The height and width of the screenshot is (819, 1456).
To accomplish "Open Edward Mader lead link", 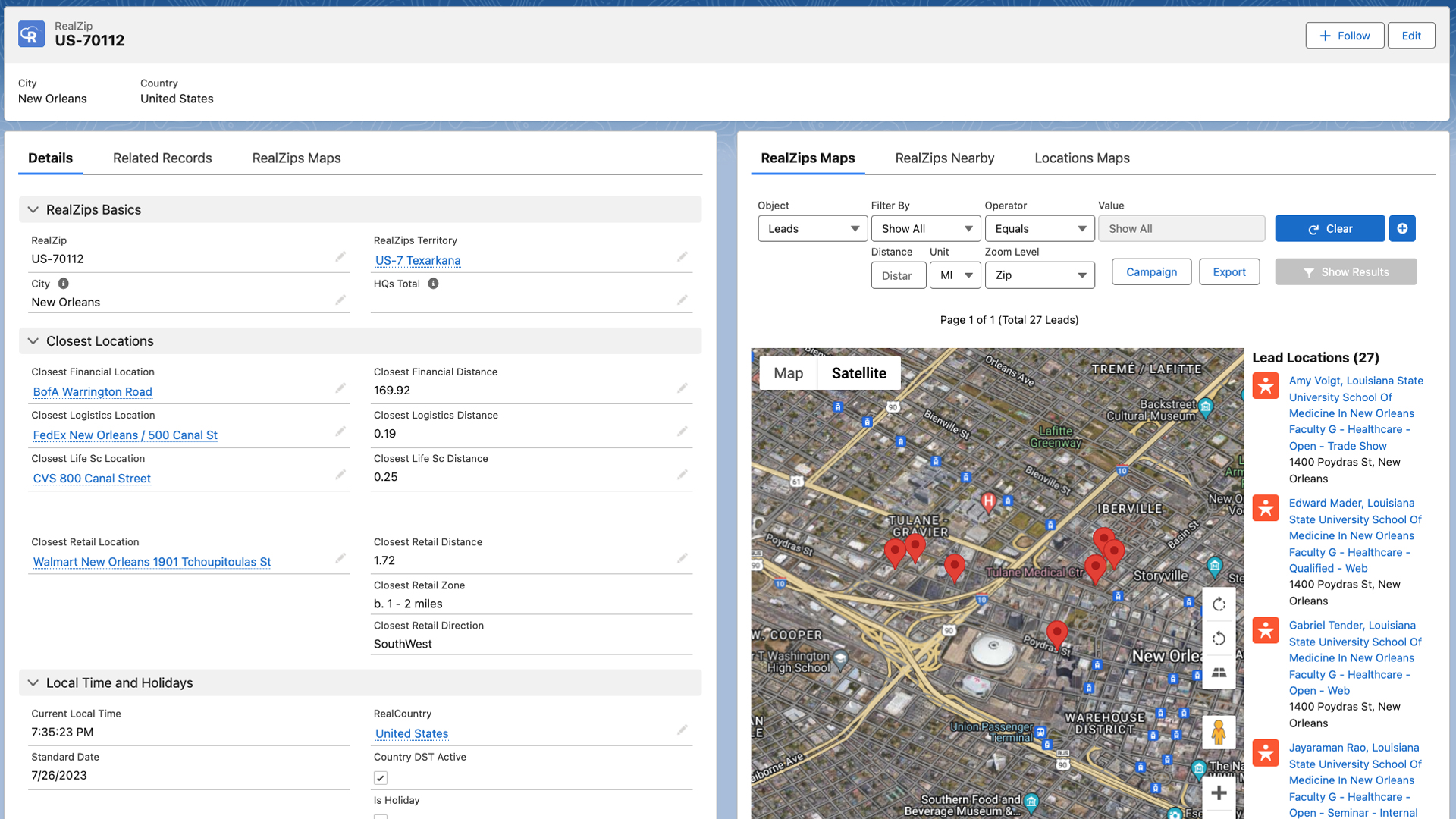I will click(x=1355, y=535).
